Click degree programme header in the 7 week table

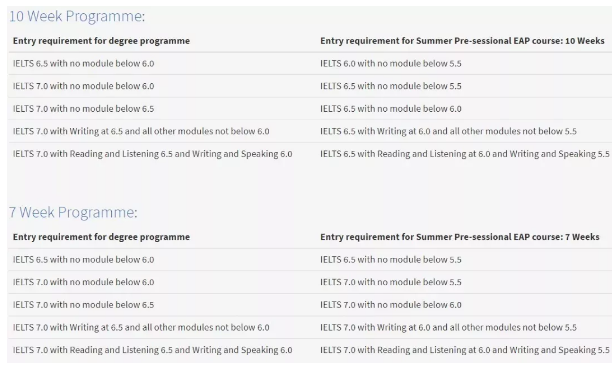[101, 237]
